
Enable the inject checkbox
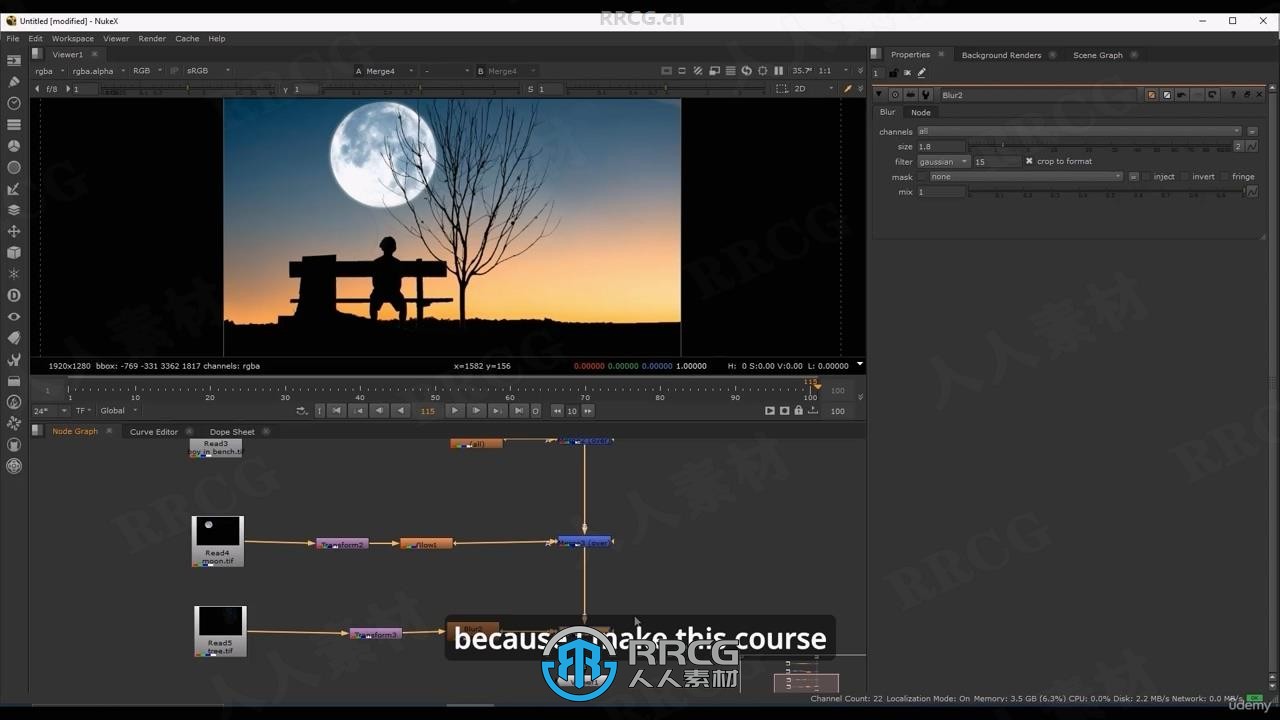tap(1146, 177)
